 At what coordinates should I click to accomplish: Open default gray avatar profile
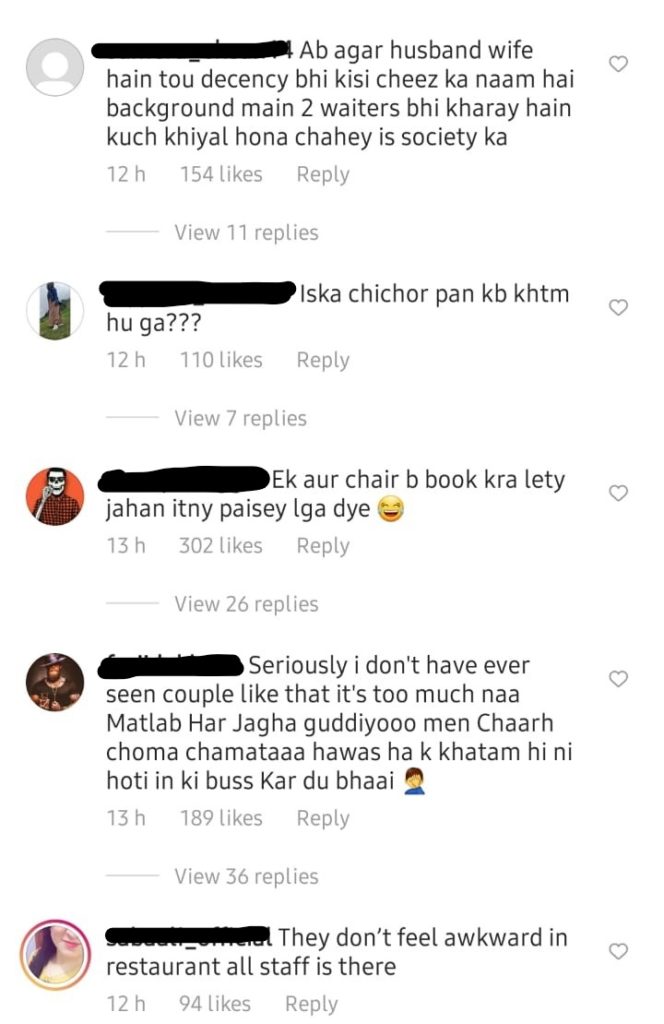[55, 67]
